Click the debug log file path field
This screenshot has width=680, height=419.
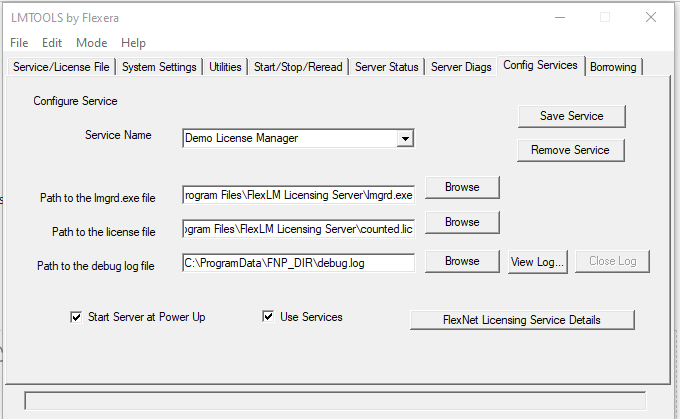[x=298, y=262]
